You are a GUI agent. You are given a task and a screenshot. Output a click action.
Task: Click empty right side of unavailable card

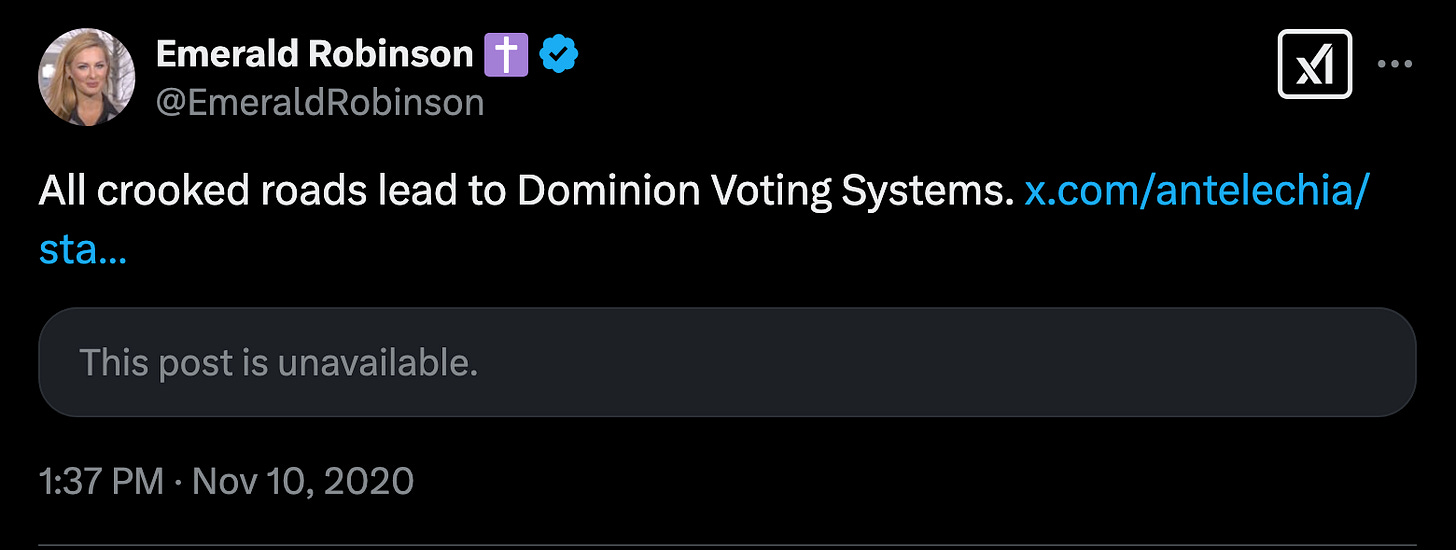point(1100,362)
